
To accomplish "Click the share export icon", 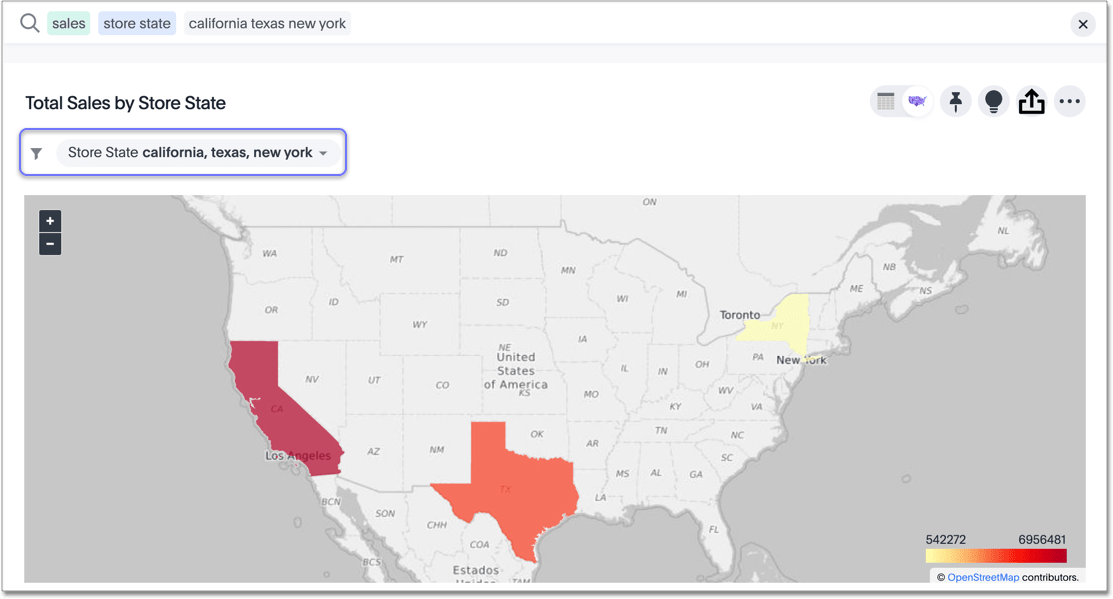I will [1032, 101].
